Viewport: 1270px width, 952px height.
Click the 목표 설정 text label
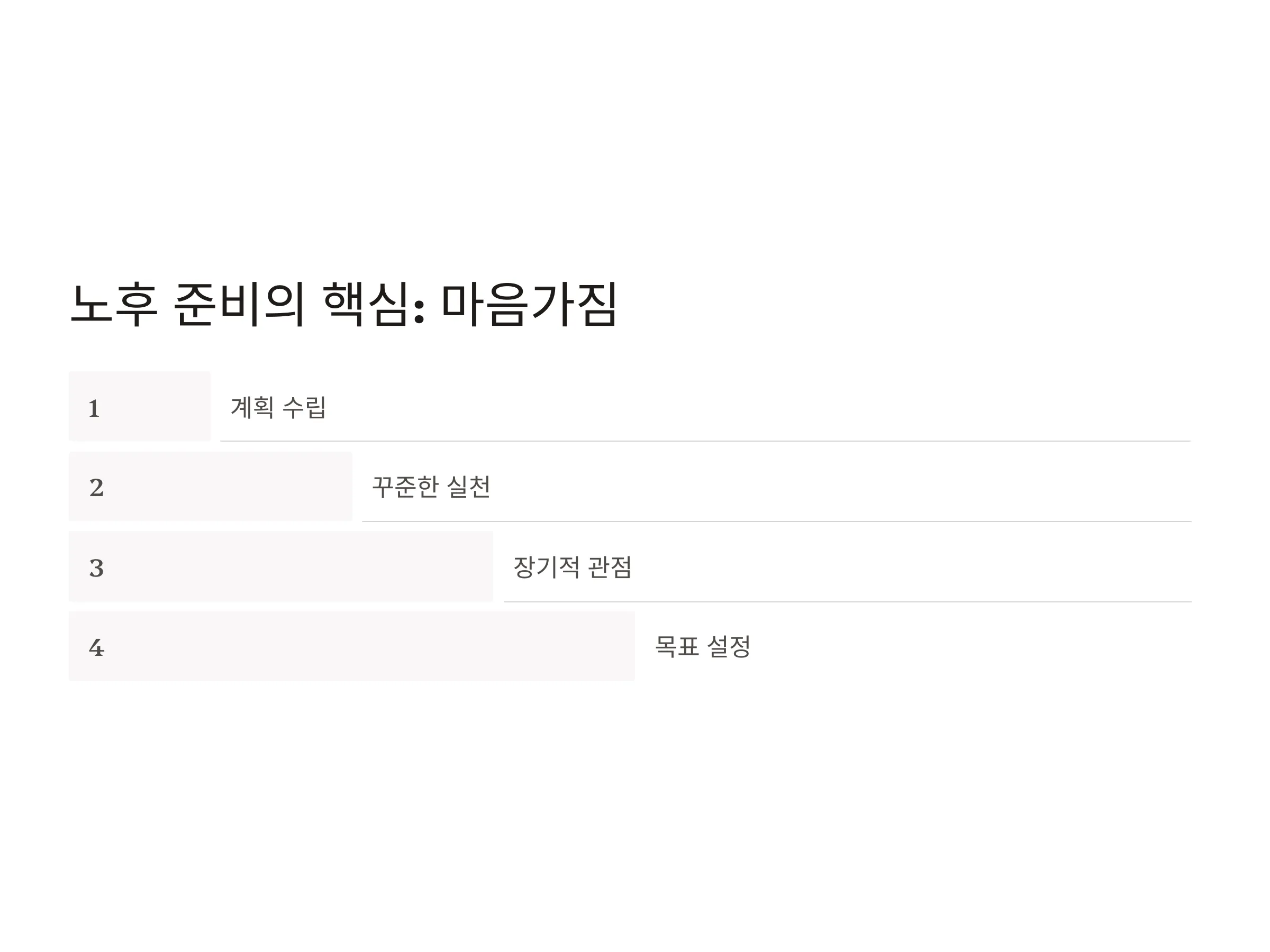(703, 647)
